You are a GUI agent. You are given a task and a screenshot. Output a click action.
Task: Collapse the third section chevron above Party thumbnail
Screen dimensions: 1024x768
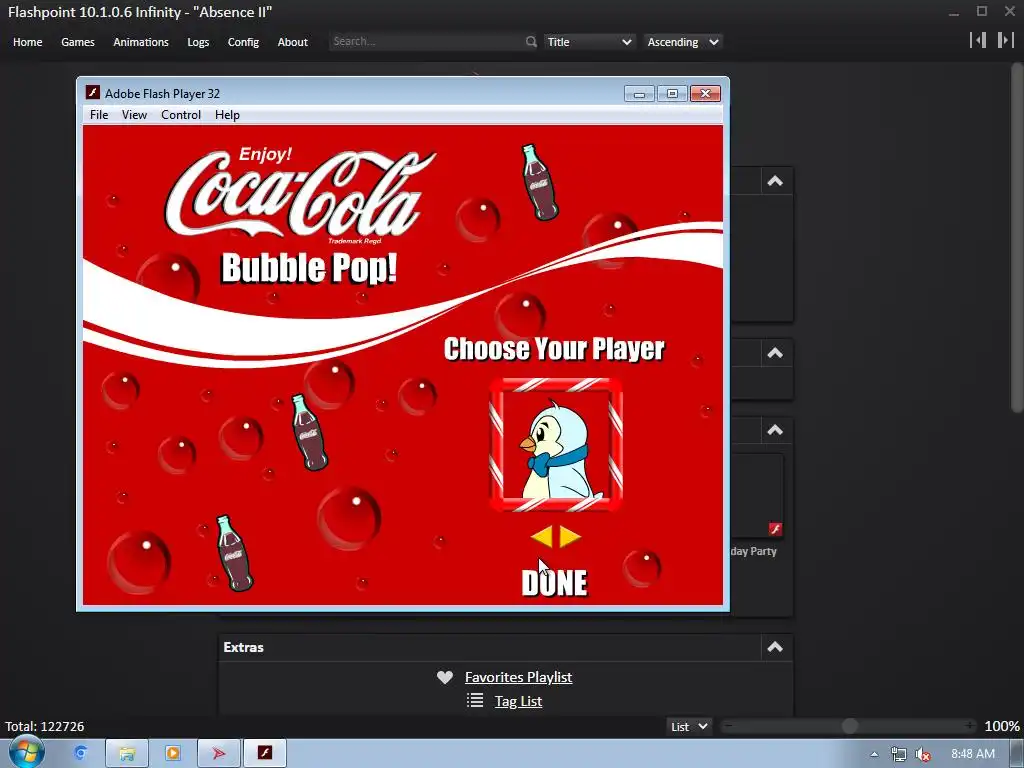point(775,430)
